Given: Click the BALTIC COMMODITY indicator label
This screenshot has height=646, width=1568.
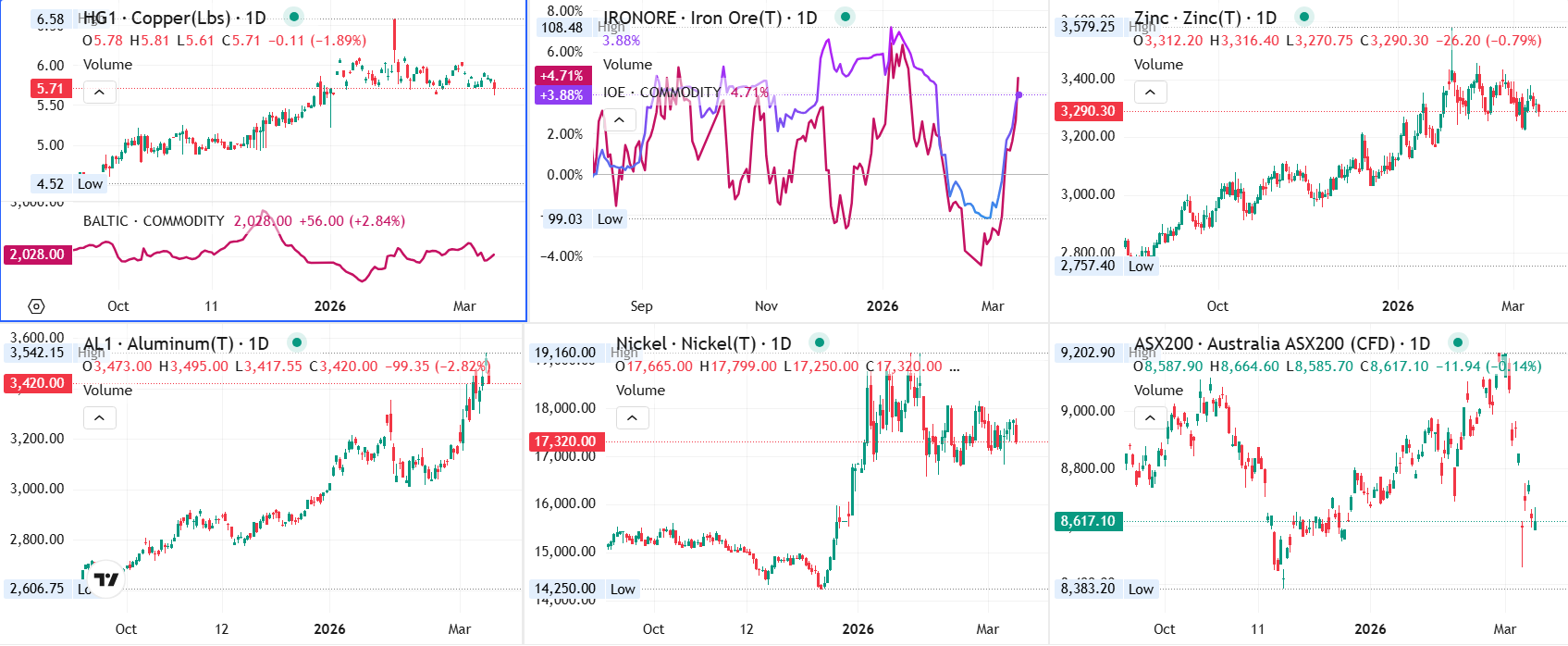Looking at the screenshot, I should pyautogui.click(x=154, y=221).
